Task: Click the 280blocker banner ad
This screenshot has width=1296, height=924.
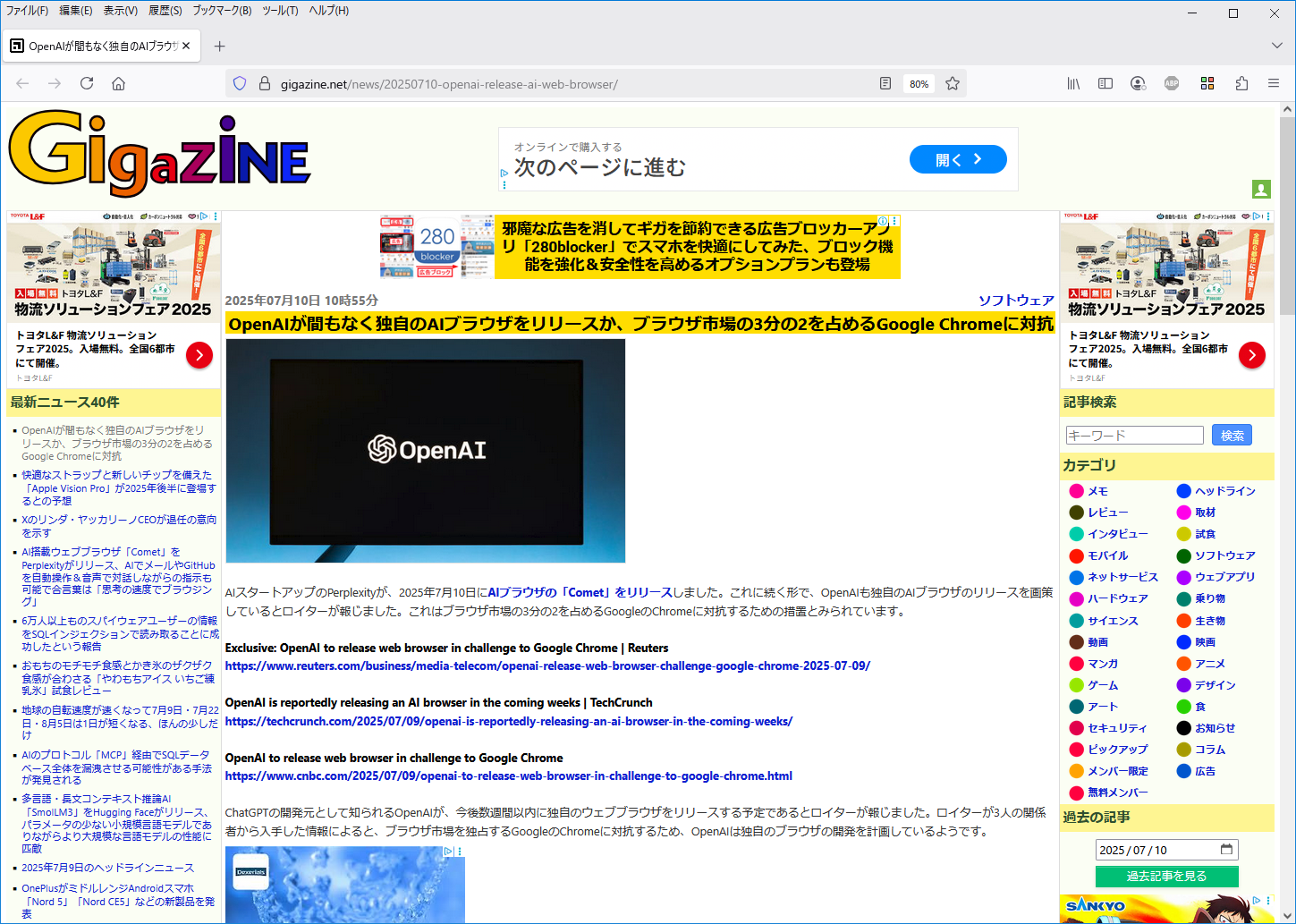Action: [640, 246]
